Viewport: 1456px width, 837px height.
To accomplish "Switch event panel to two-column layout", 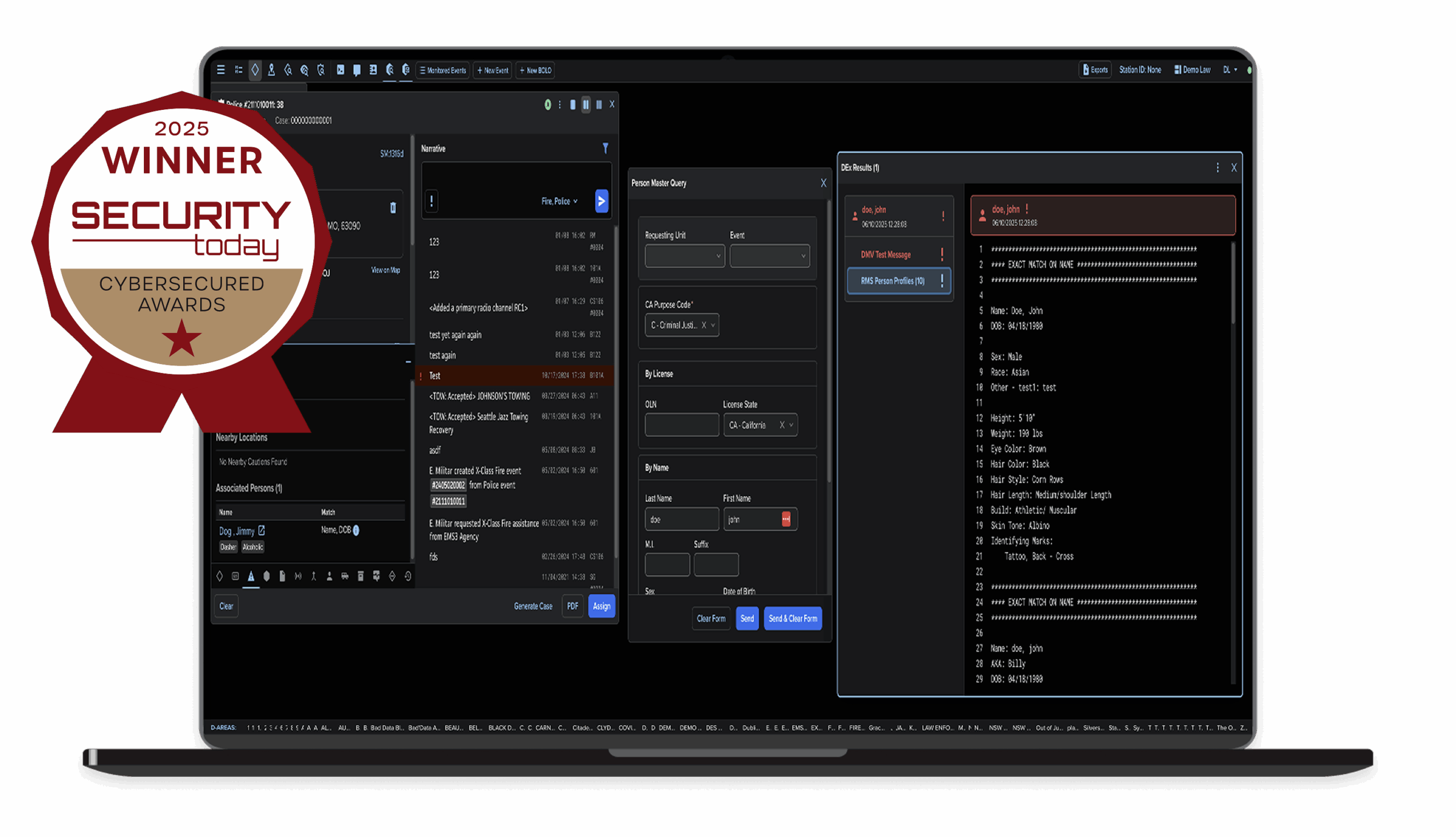I will (585, 105).
